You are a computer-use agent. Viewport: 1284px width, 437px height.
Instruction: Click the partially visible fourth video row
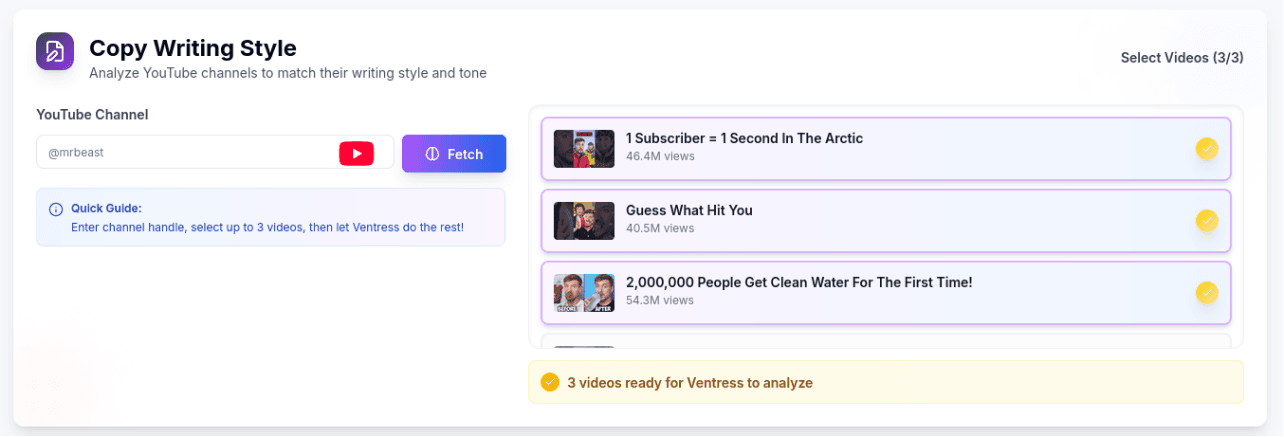(x=885, y=341)
